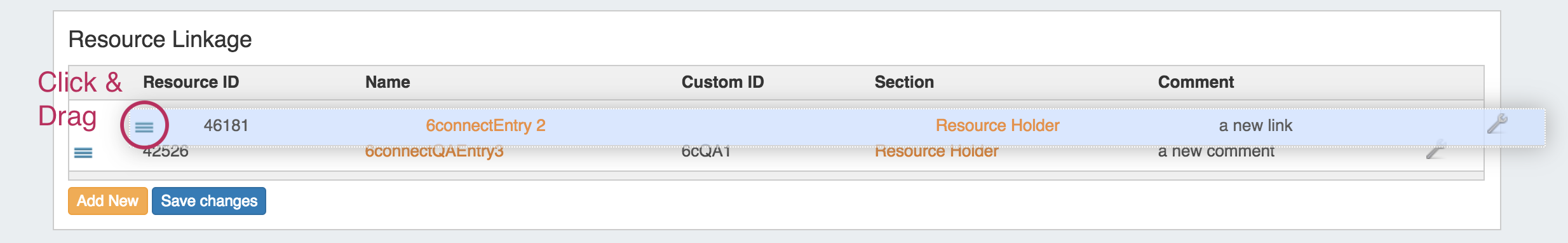This screenshot has height=243, width=1568.
Task: Select the 'a new comment' comment text
Action: click(1216, 152)
